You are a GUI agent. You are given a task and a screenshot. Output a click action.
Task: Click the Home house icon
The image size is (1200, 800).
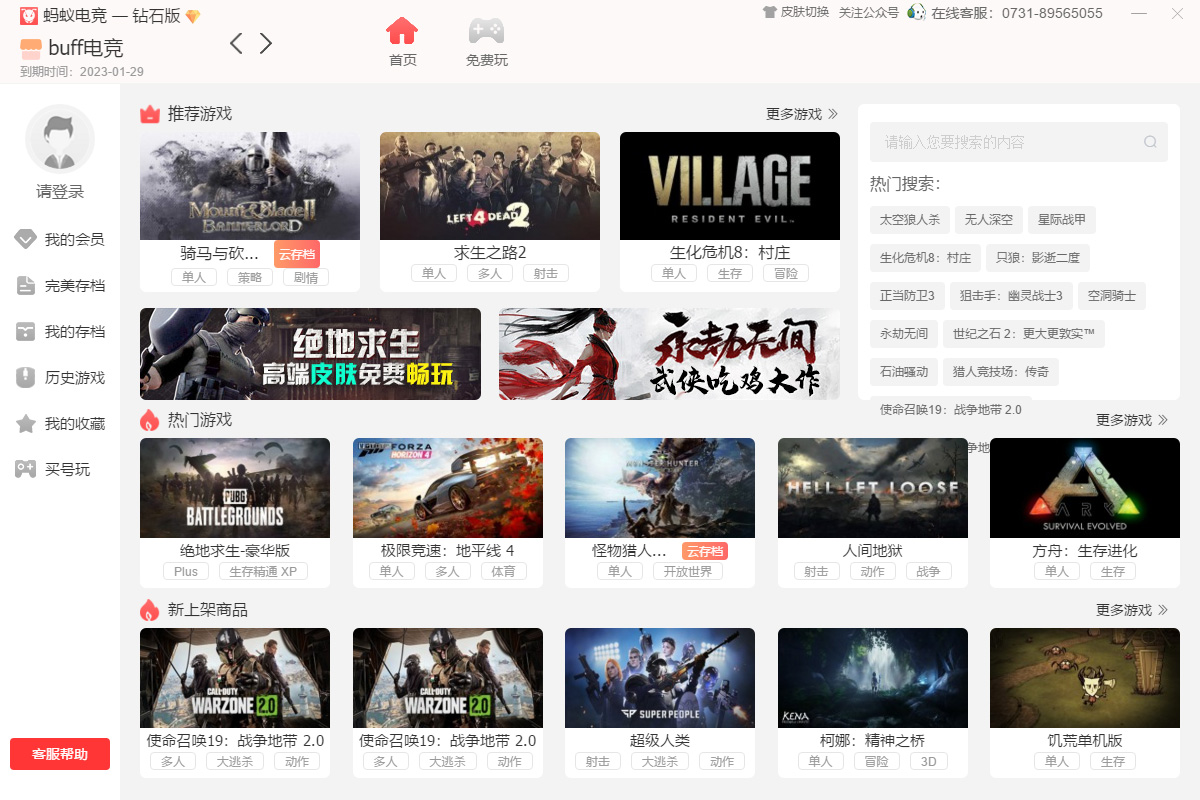(x=402, y=31)
